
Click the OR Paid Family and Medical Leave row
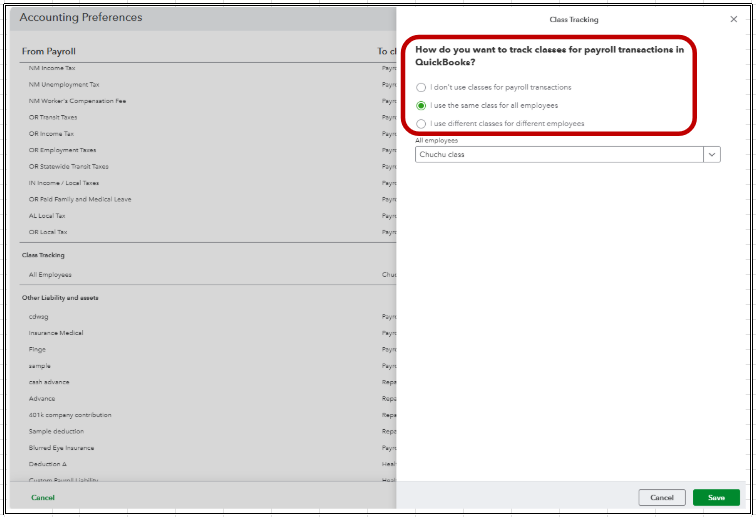click(80, 199)
